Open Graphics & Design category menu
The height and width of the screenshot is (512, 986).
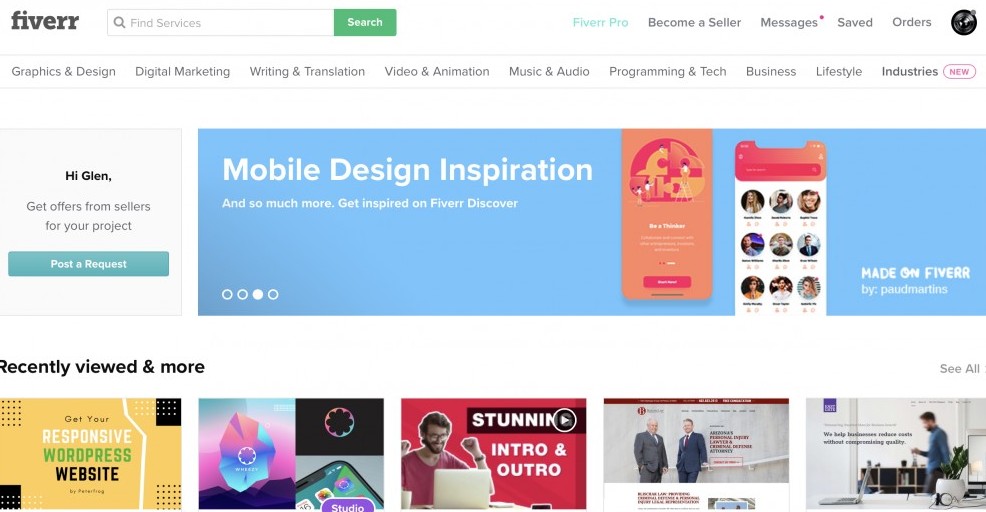coord(64,72)
